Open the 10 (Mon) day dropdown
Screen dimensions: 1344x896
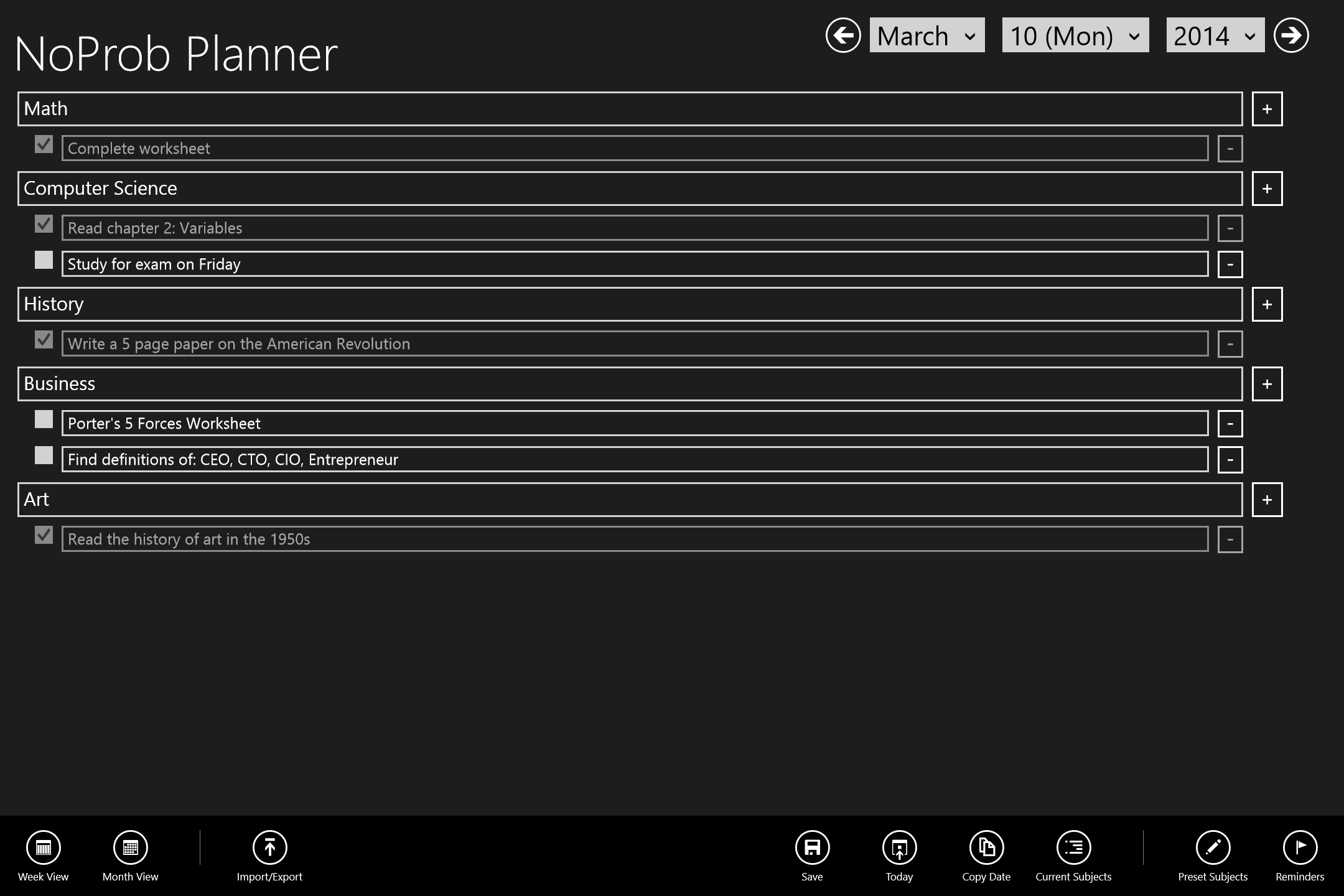click(x=1075, y=35)
